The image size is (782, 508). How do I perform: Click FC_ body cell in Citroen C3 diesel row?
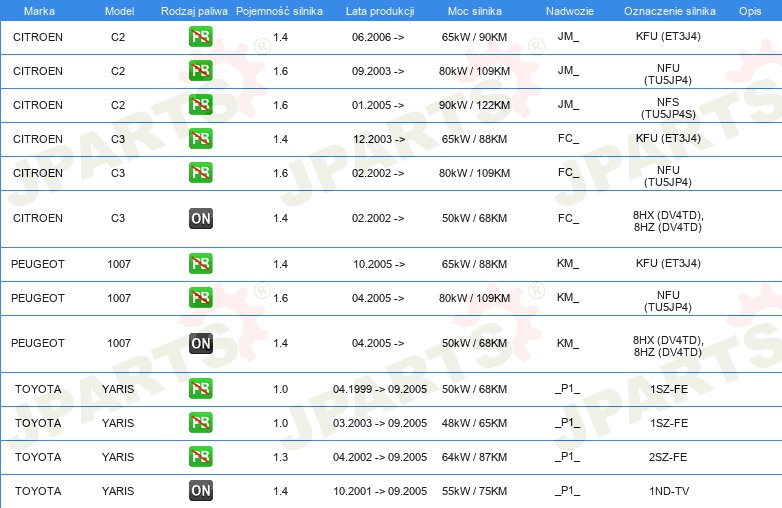569,218
